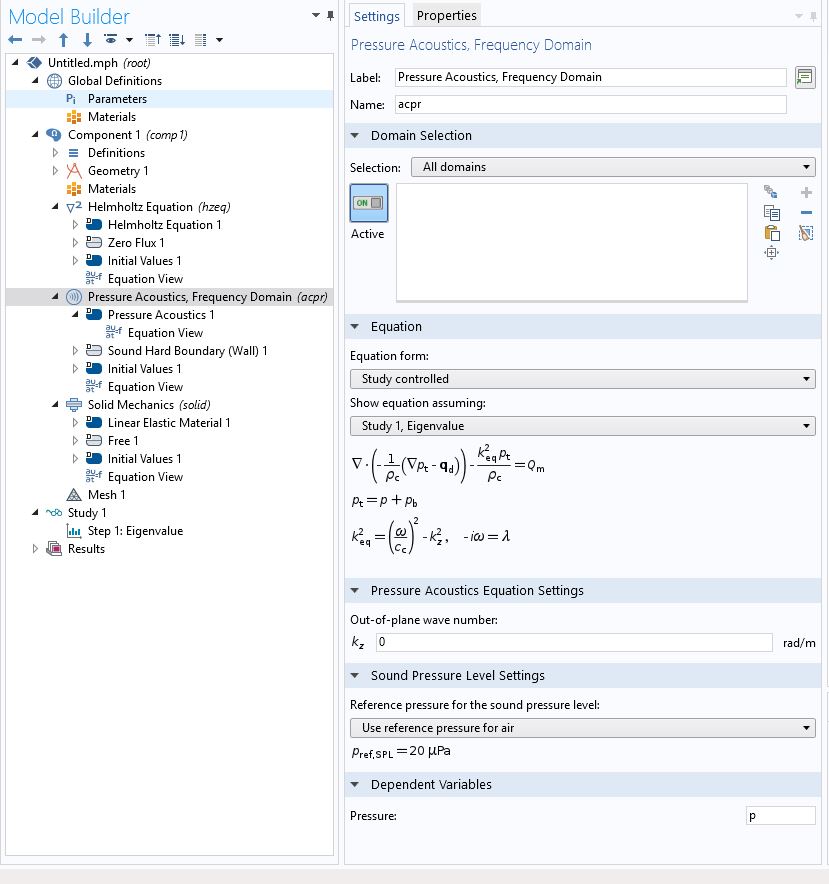The image size is (829, 884).
Task: Click the blue back arrow in Model Builder toolbar
Action: [15, 40]
